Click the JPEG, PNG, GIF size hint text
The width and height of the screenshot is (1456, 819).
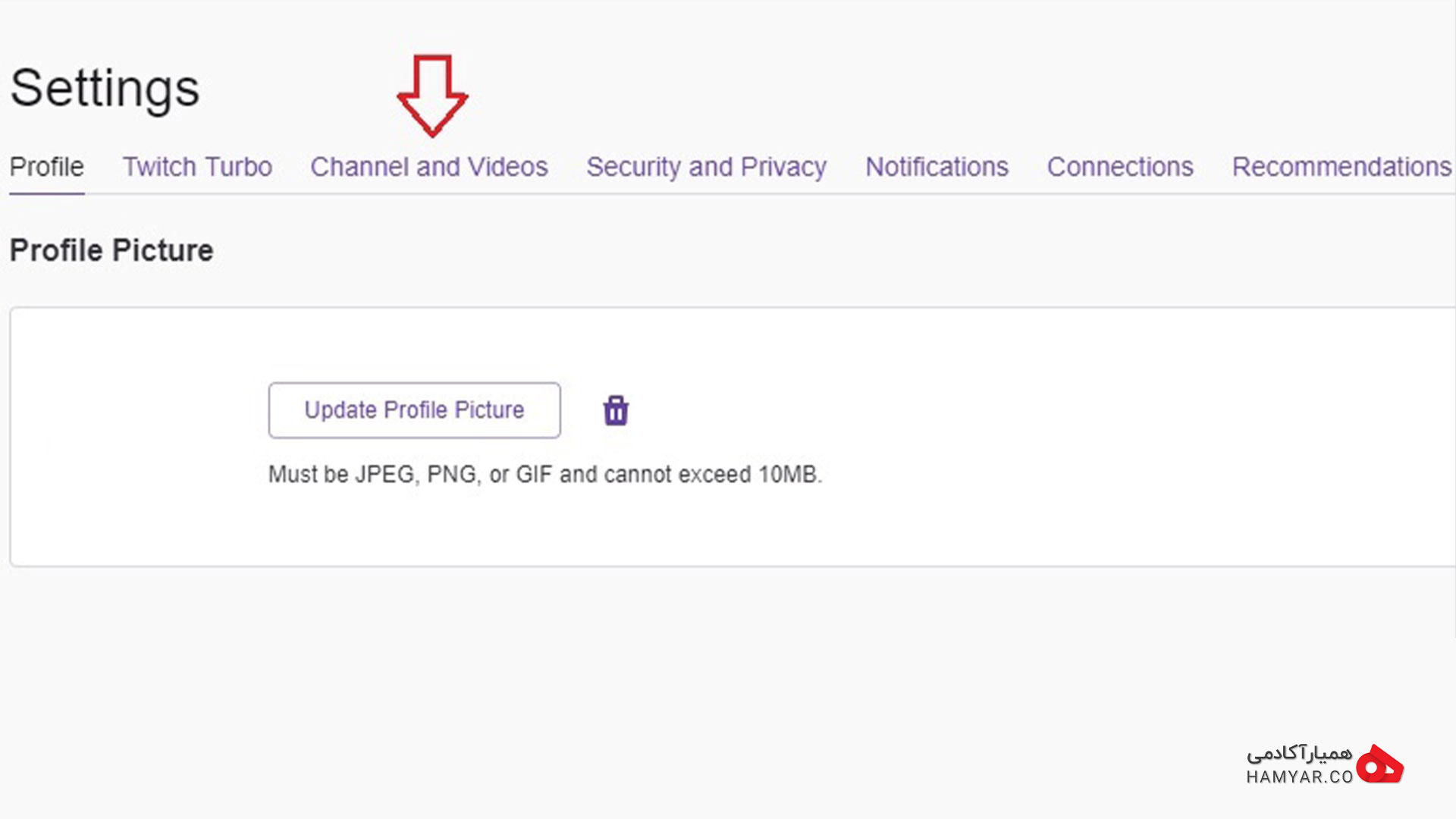[545, 475]
